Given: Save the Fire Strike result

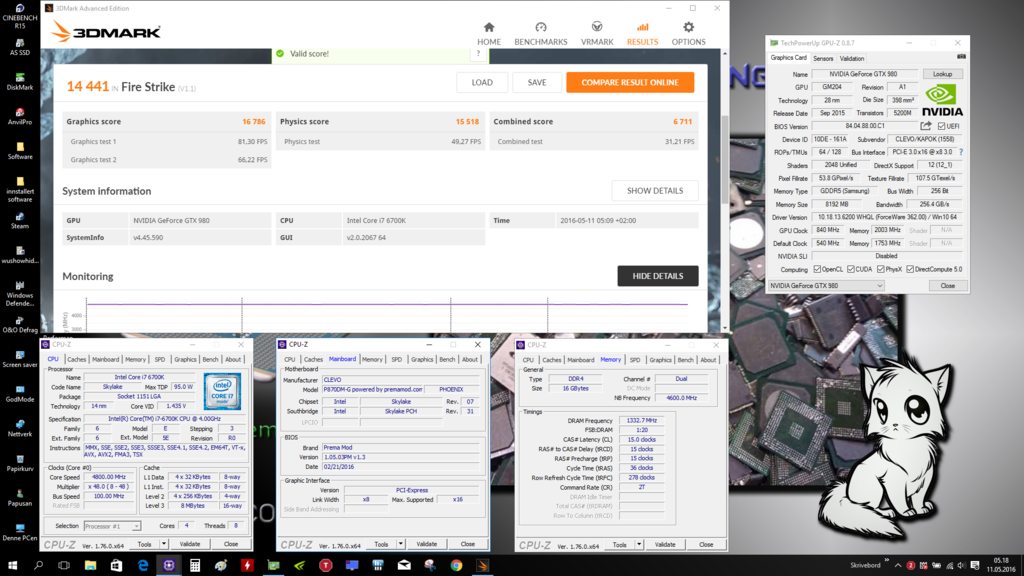Looking at the screenshot, I should 537,82.
